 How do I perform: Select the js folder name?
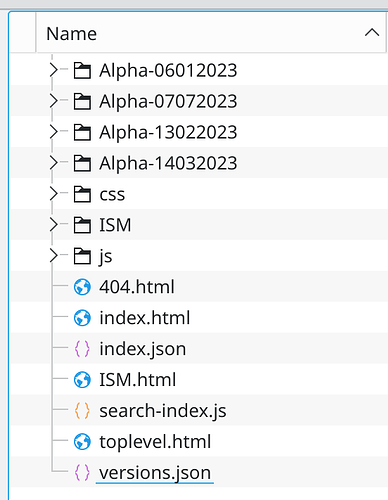(106, 257)
